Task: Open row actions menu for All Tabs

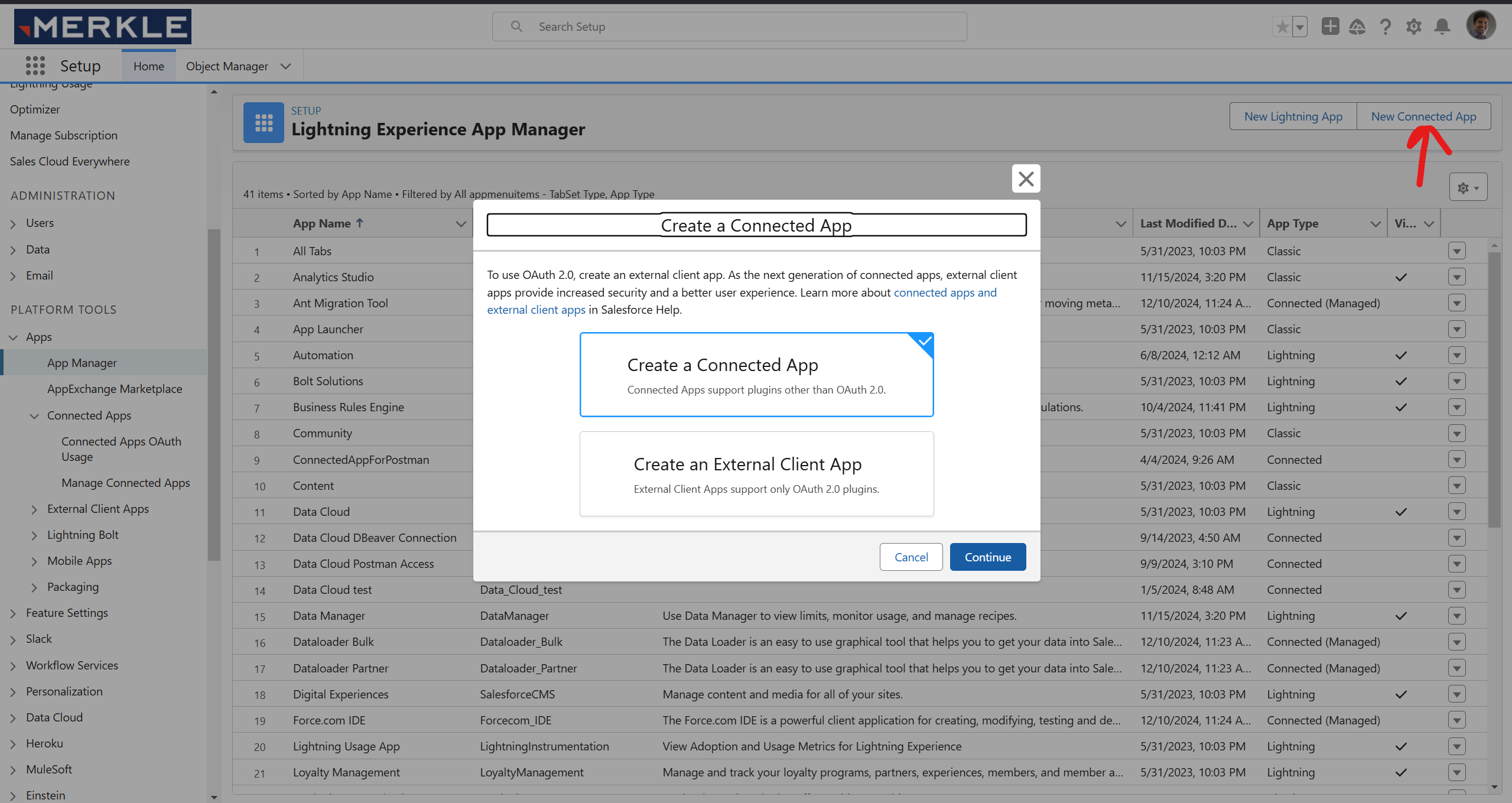Action: coord(1457,251)
